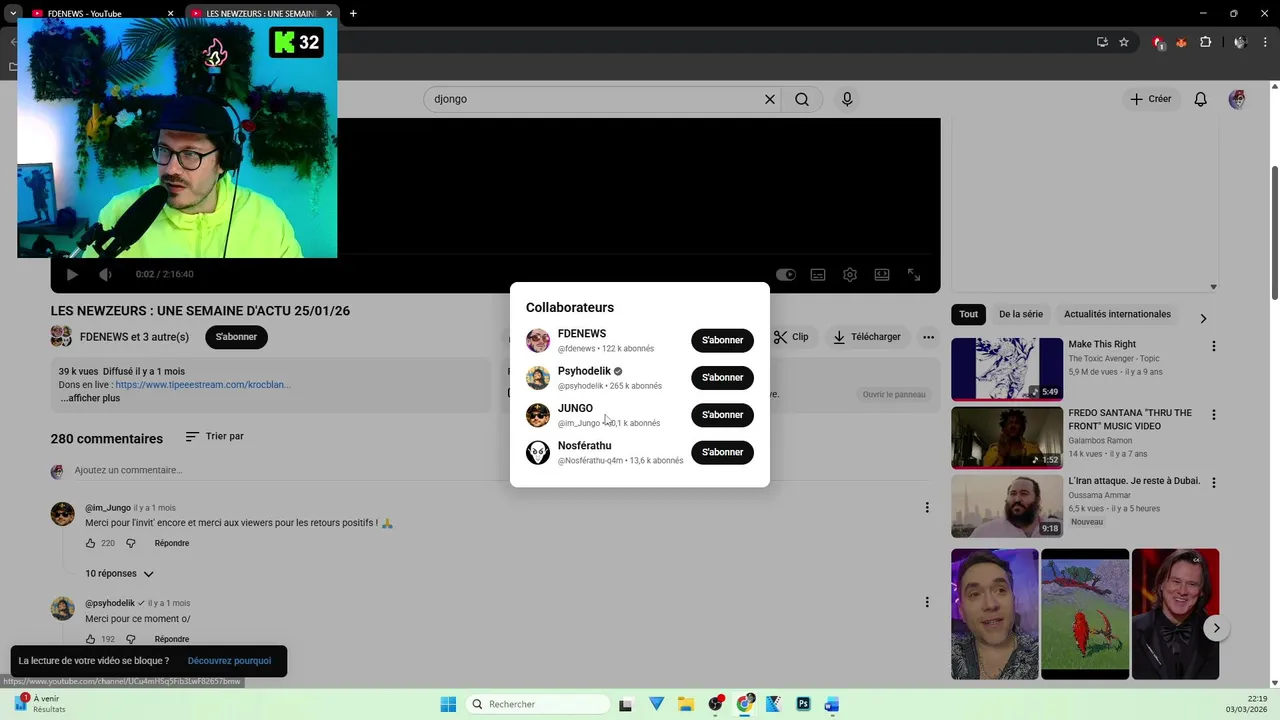This screenshot has width=1280, height=720.
Task: Expand the 10 réponses thread
Action: 119,574
